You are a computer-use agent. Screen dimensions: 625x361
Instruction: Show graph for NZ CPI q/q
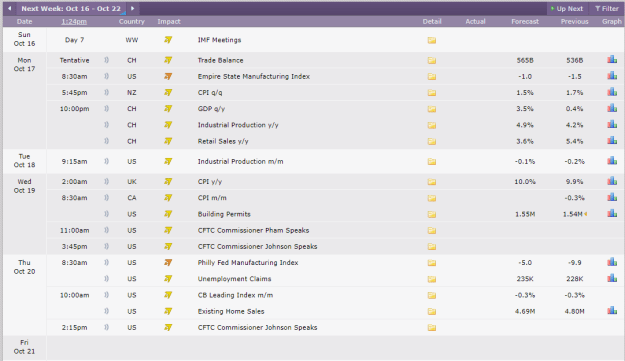612,92
